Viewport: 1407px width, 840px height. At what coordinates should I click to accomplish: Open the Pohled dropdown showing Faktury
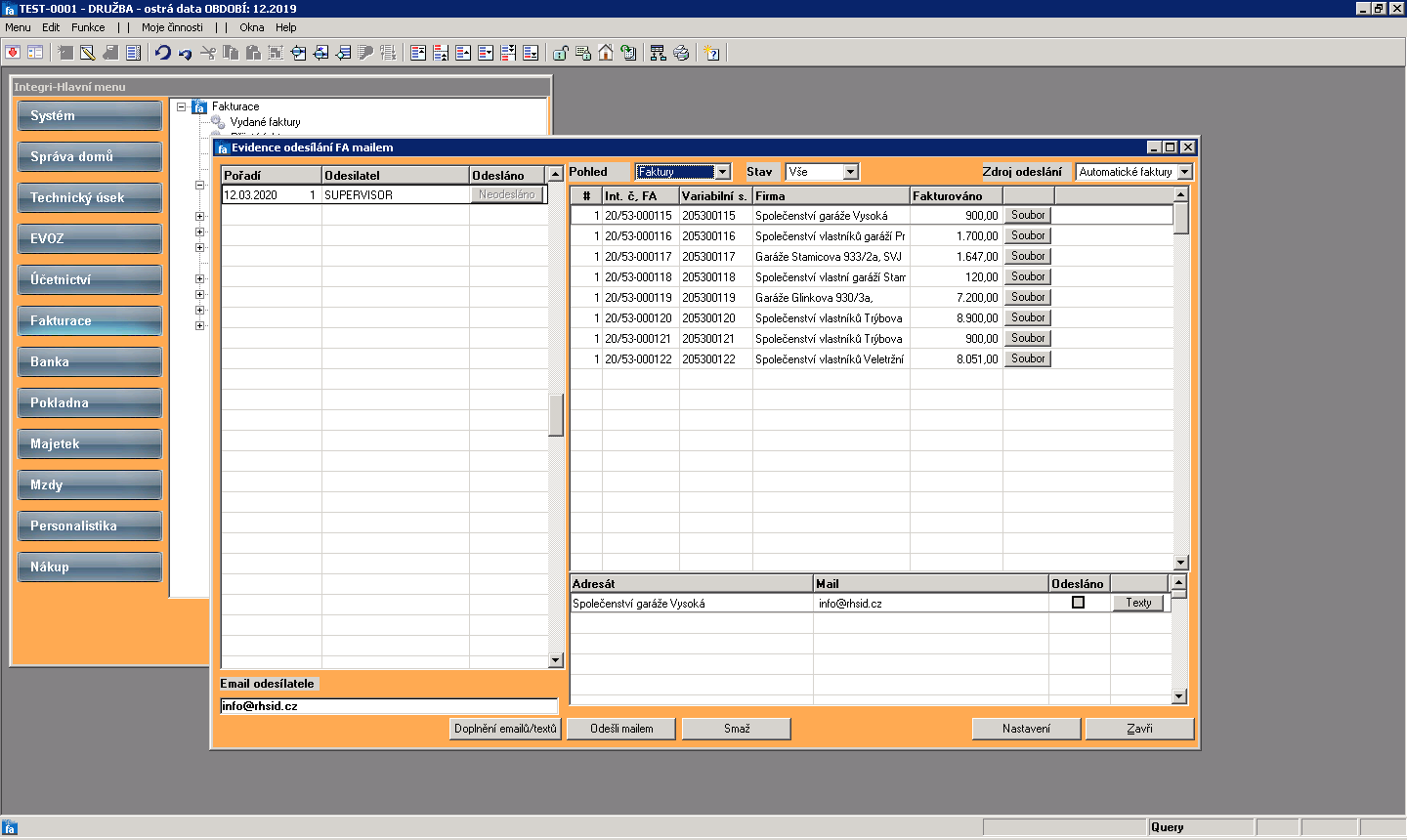(723, 172)
